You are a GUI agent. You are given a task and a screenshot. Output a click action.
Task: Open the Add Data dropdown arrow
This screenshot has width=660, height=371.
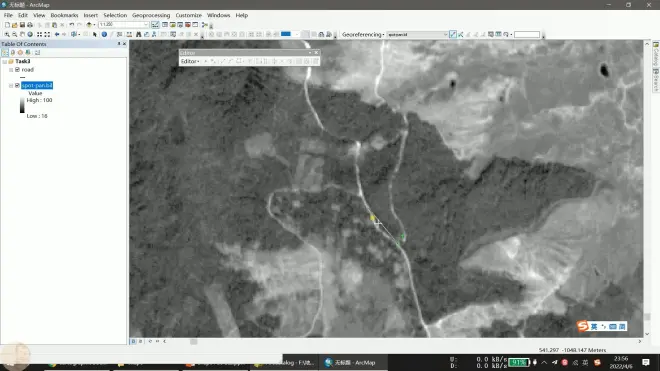pos(94,25)
